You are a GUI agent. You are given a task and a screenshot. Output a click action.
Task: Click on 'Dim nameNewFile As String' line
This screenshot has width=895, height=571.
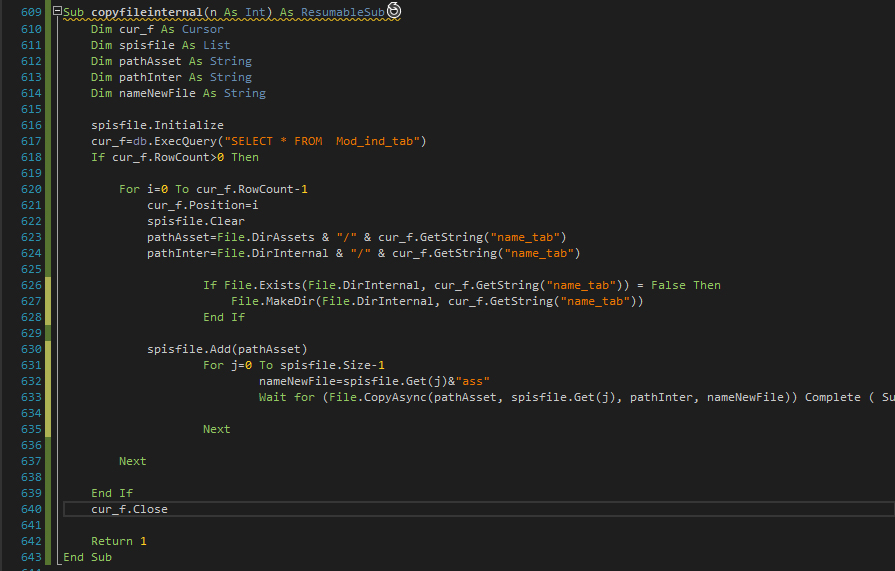[x=178, y=93]
